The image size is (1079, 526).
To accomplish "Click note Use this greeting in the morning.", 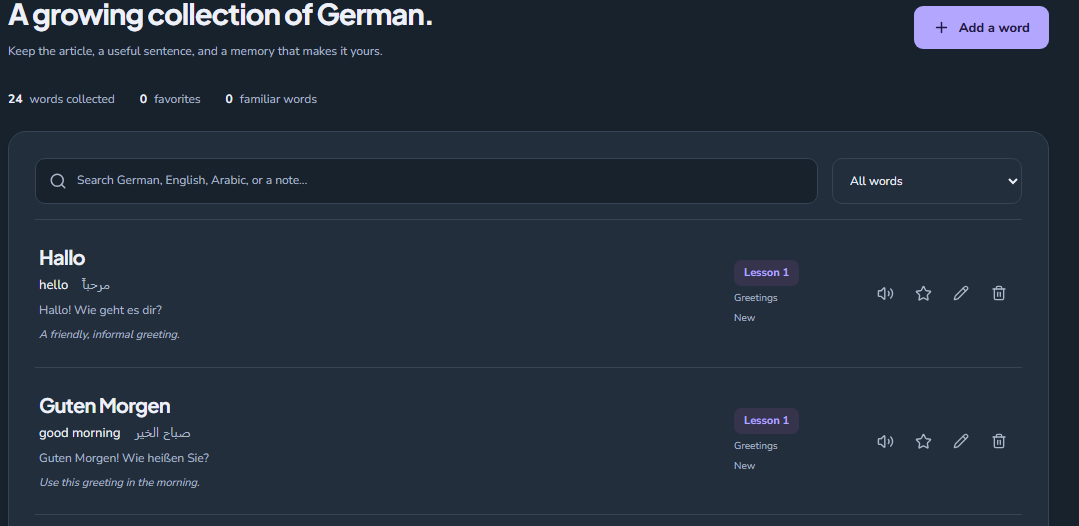I will tap(120, 483).
